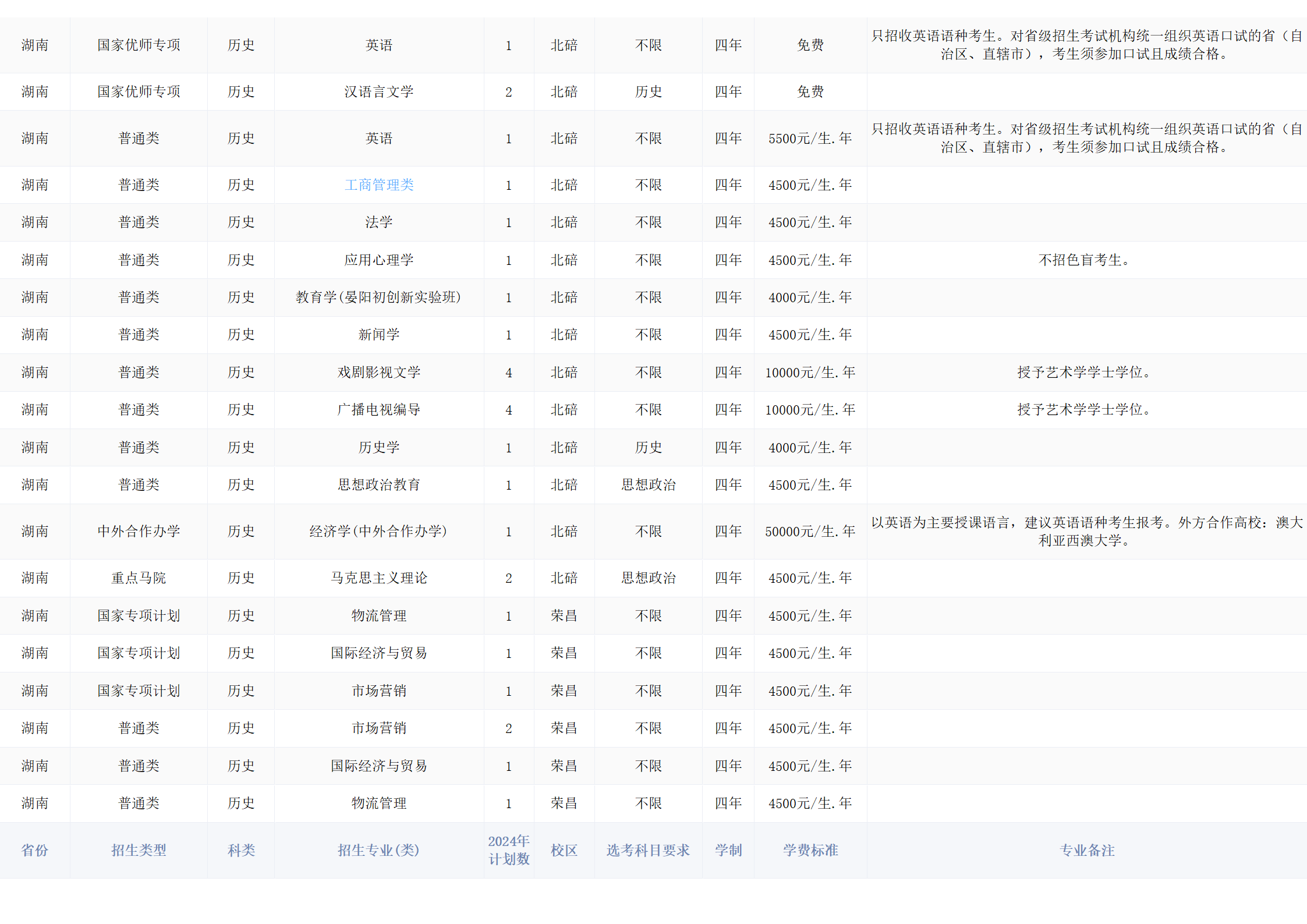Click the 招生专业(类) column header
This screenshot has height=924, width=1307.
coord(378,850)
